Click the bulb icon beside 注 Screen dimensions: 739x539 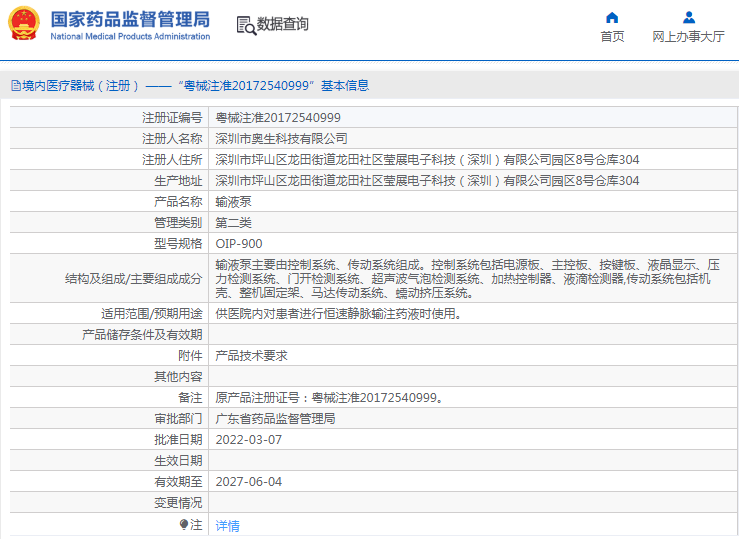[x=184, y=524]
